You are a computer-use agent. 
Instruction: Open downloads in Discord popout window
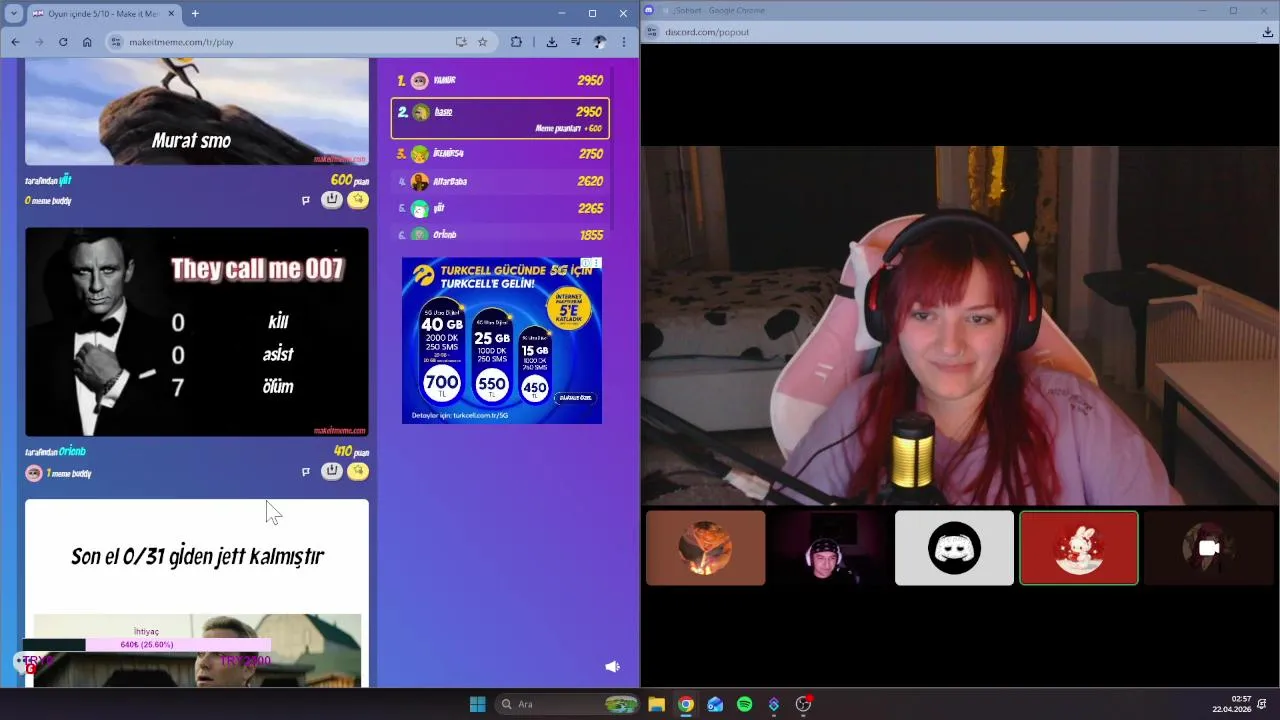[1268, 32]
